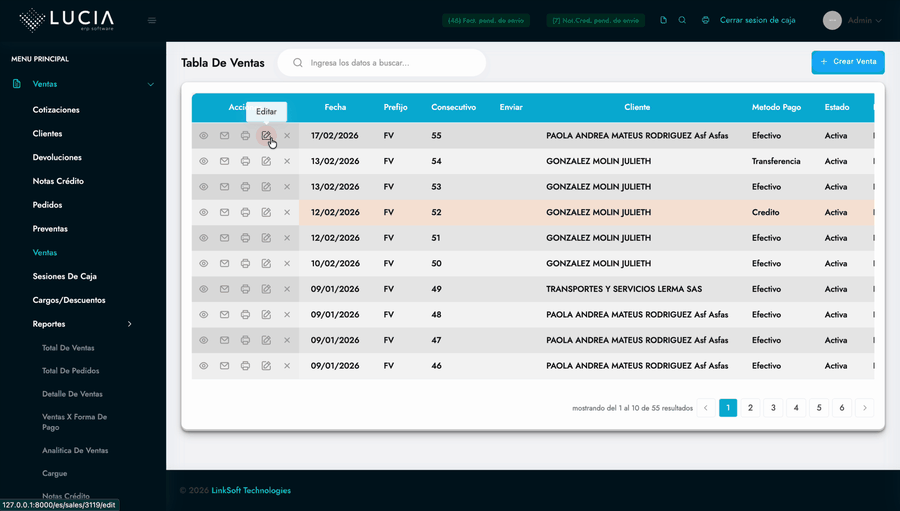Click the Crear Venta button
Image resolution: width=900 pixels, height=511 pixels.
(x=847, y=62)
